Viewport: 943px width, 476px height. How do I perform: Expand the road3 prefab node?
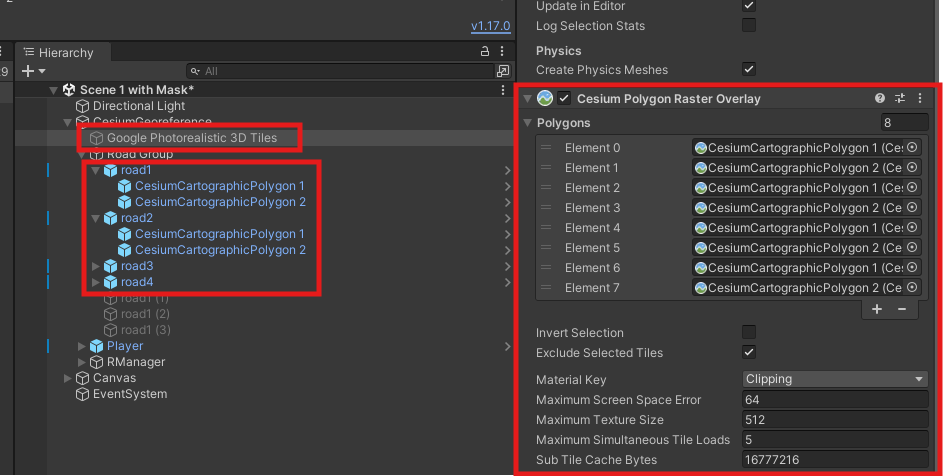coord(95,266)
